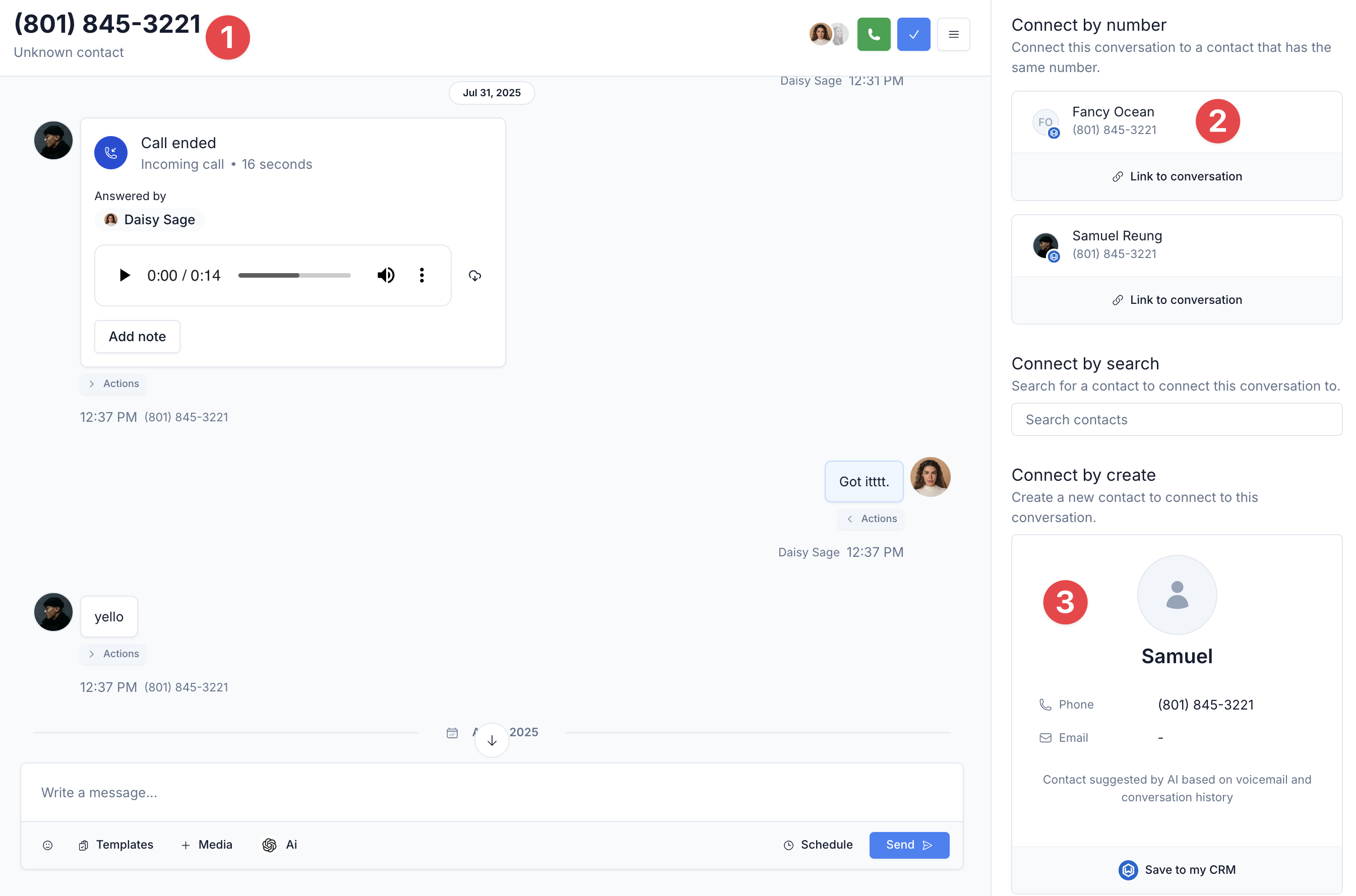Download the call recording
This screenshot has height=896, width=1356.
coord(474,276)
